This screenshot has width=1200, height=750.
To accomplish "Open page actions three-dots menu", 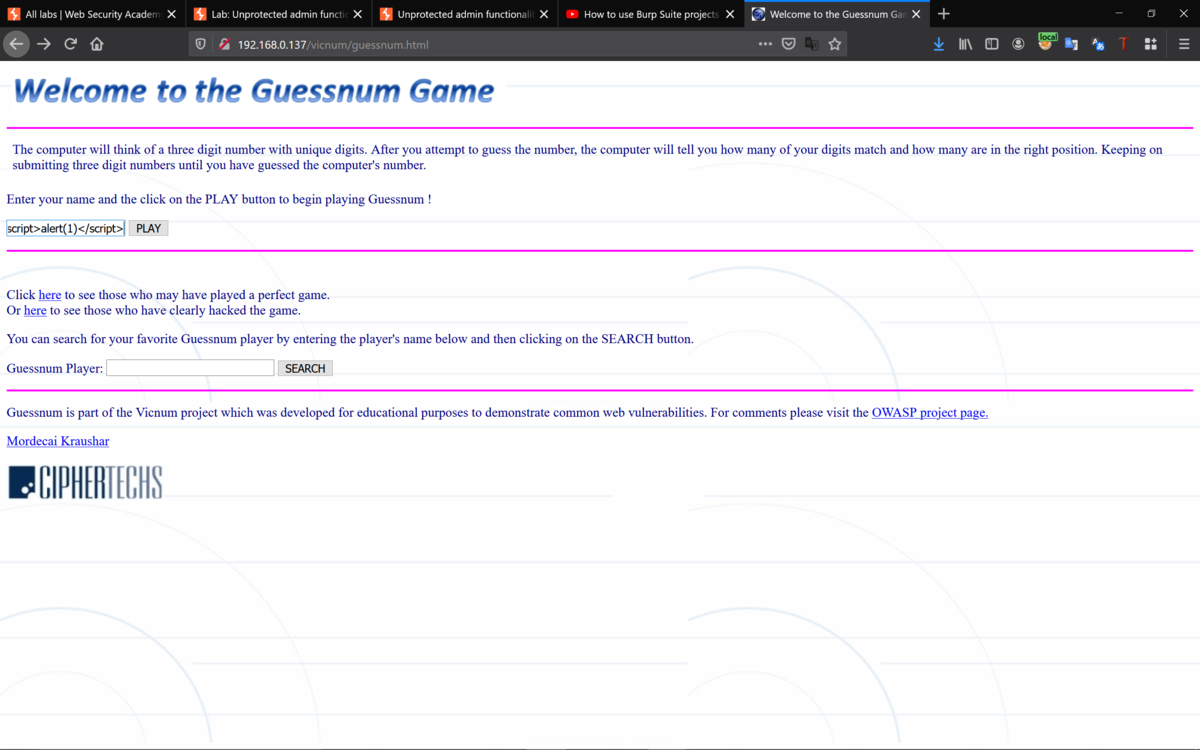I will coord(765,44).
